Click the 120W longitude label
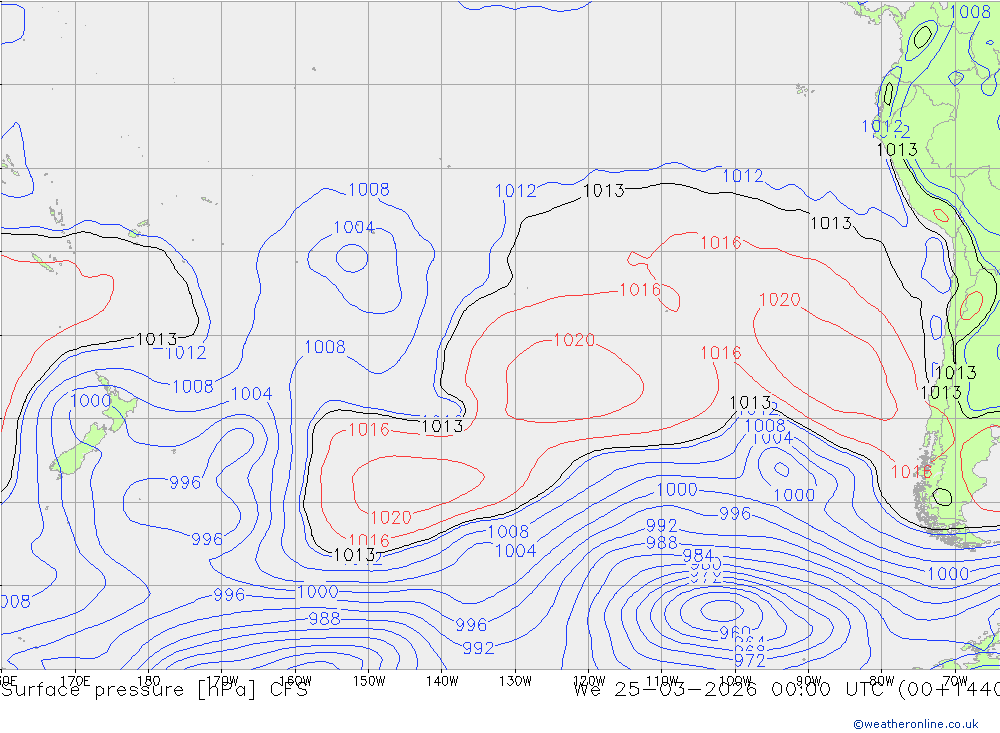This screenshot has height=733, width=1000. (x=589, y=681)
